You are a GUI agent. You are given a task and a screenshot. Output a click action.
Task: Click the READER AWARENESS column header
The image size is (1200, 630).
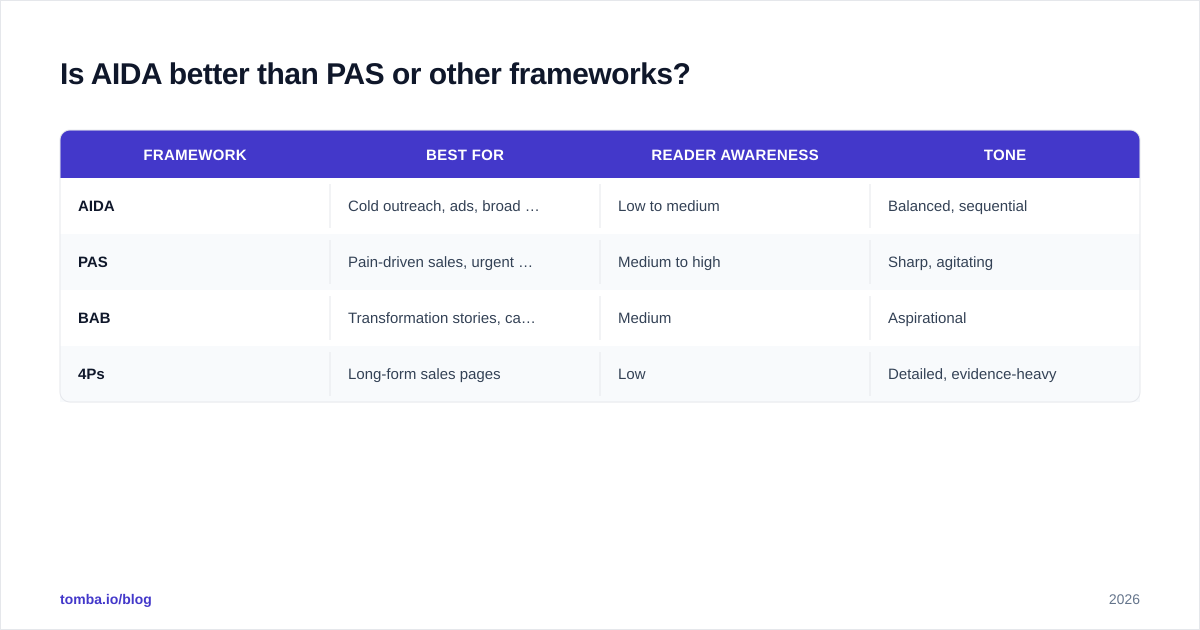click(735, 155)
